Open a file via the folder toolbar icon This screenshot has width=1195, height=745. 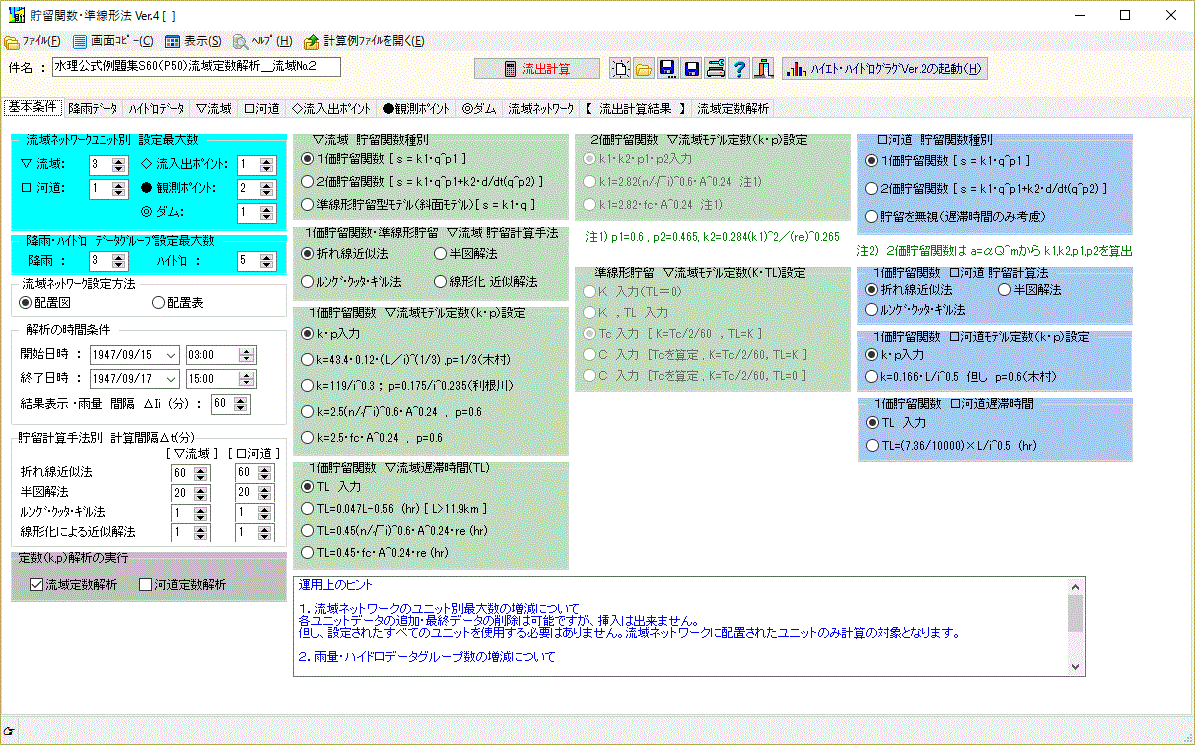pyautogui.click(x=642, y=68)
